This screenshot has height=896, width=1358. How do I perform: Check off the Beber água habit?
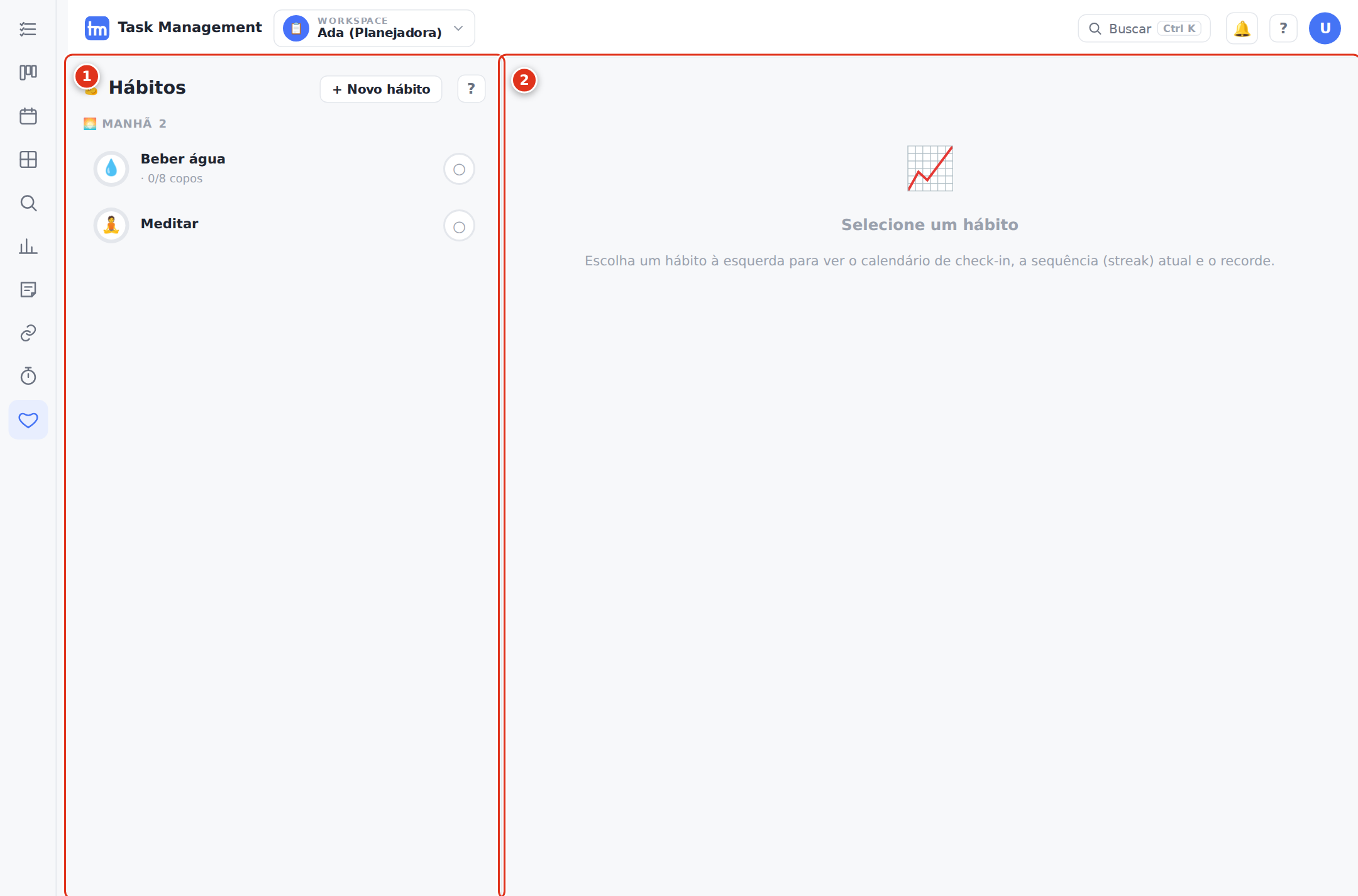click(x=459, y=169)
